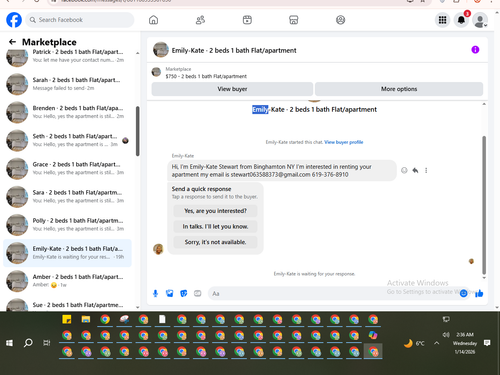Click the GIF picker icon

coord(198,293)
